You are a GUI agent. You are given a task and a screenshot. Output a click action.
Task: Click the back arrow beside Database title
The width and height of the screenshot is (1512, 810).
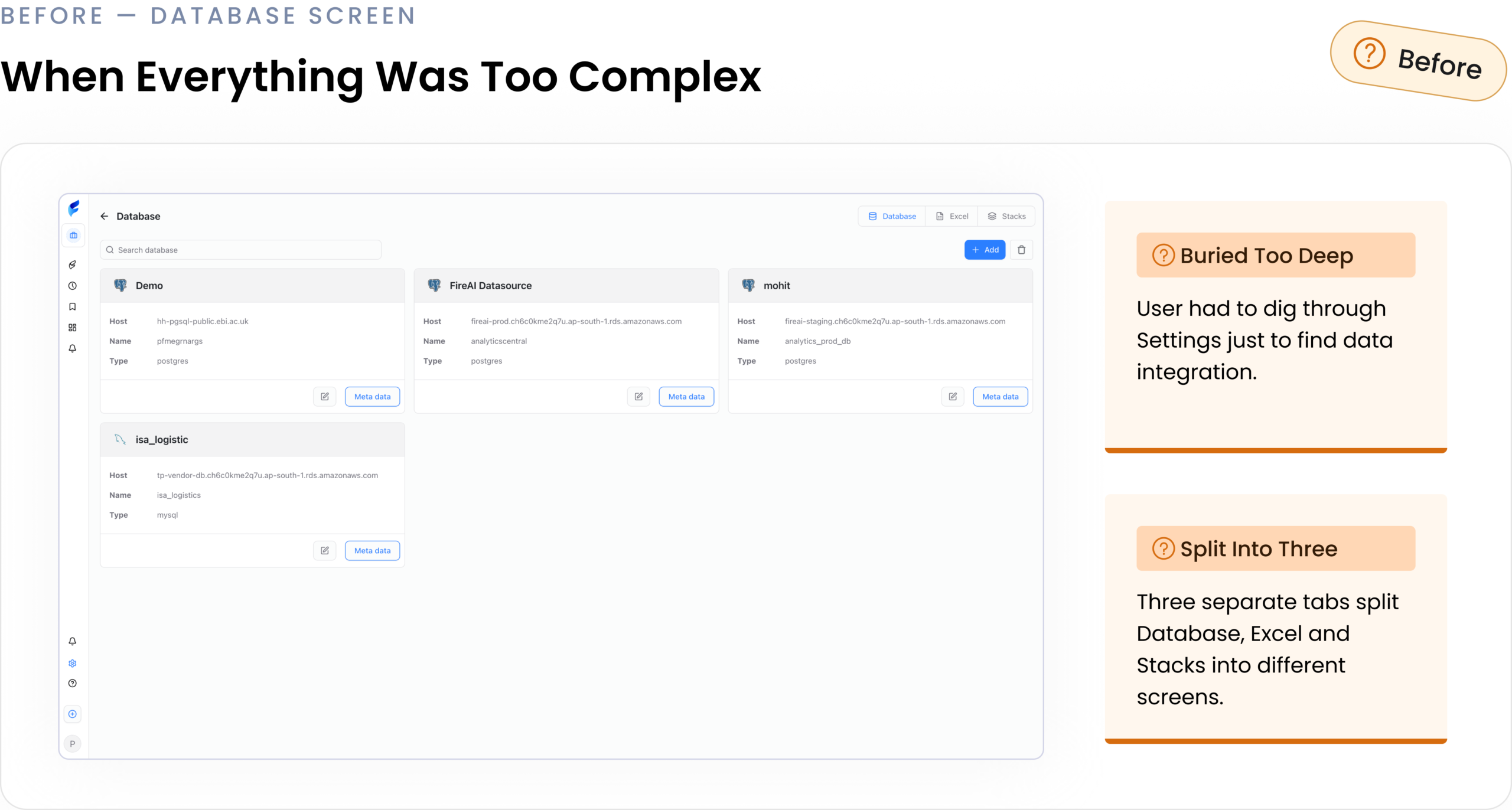point(105,216)
